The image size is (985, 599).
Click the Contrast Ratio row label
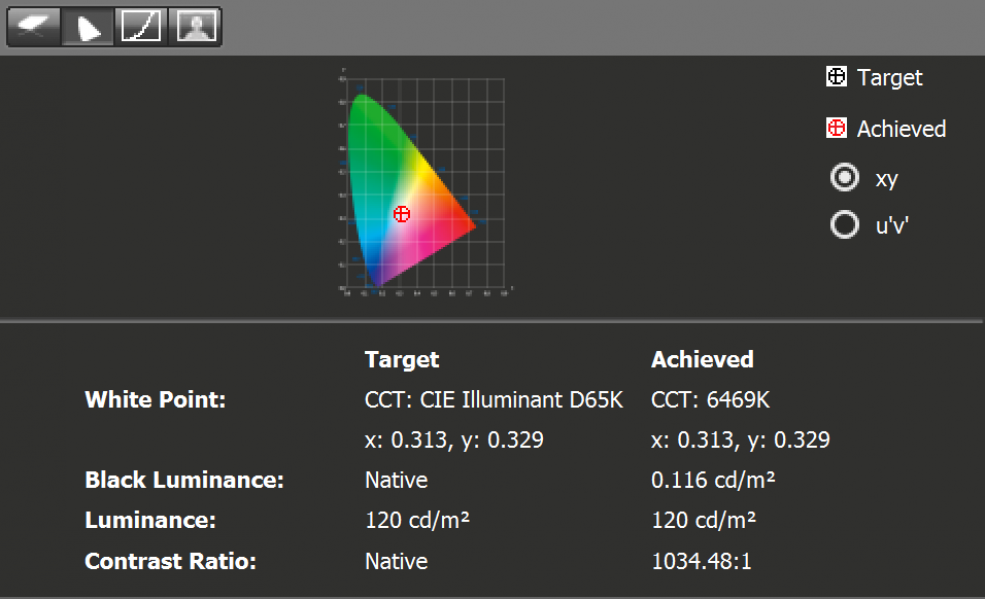coord(170,561)
